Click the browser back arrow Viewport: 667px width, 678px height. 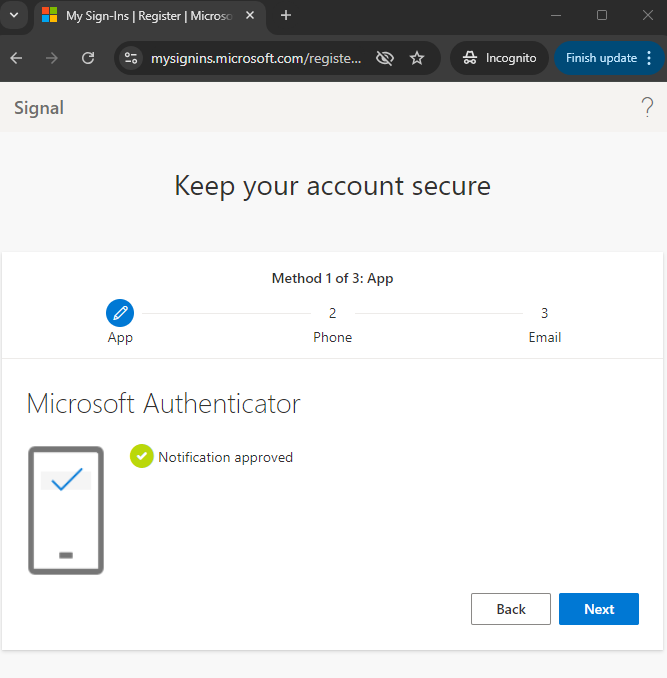pos(16,58)
